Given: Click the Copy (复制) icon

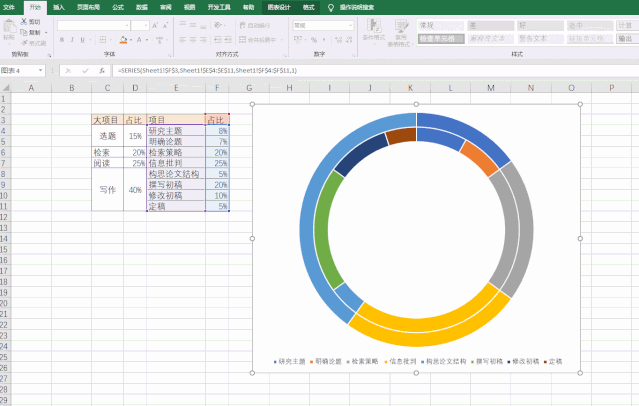Looking at the screenshot, I should click(x=24, y=31).
